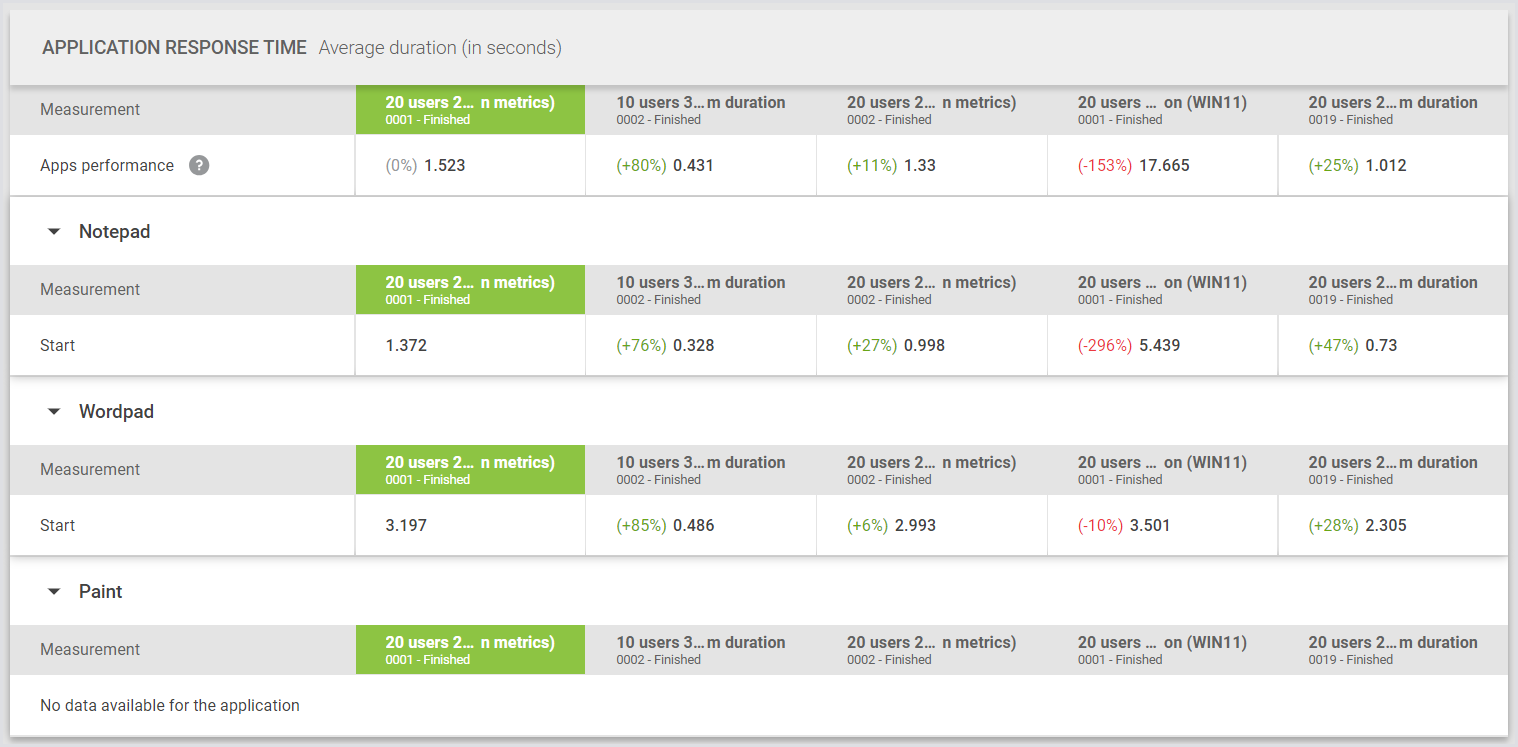The height and width of the screenshot is (747, 1518).
Task: Collapse the Paint section arrow
Action: [54, 592]
